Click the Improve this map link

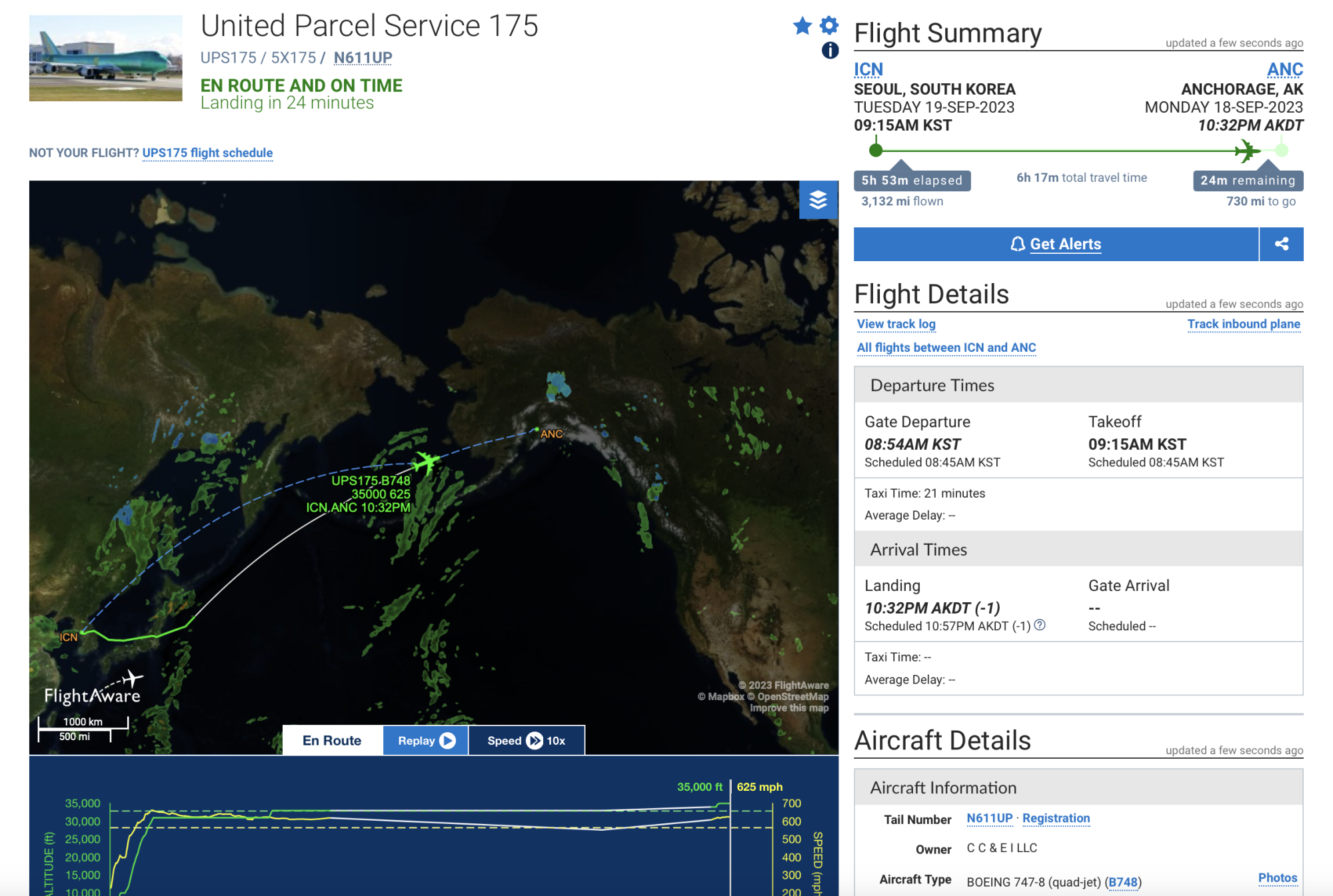pos(789,708)
